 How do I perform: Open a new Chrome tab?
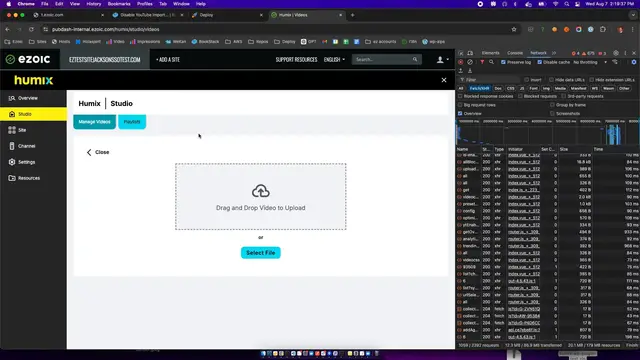pyautogui.click(x=353, y=15)
